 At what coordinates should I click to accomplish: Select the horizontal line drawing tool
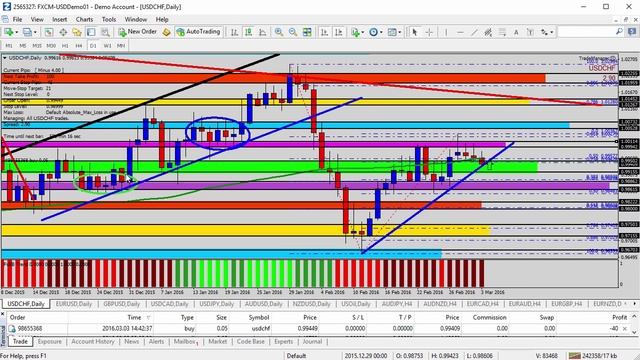coord(460,32)
